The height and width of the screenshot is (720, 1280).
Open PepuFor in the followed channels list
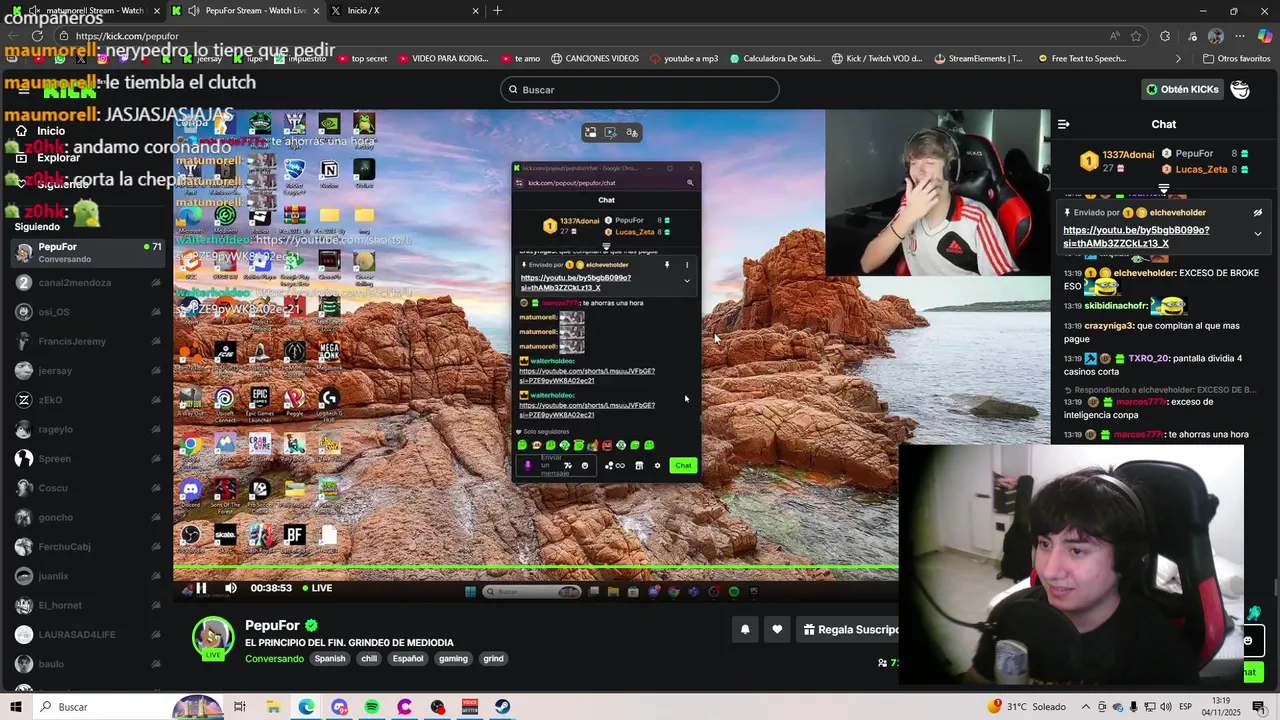pos(87,252)
